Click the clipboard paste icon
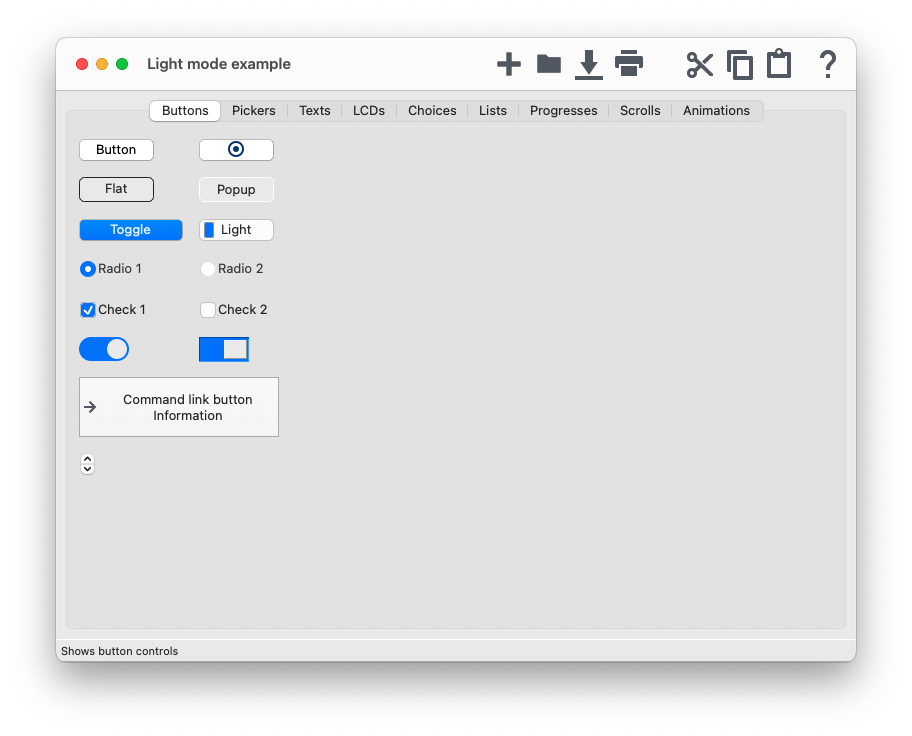 point(779,64)
